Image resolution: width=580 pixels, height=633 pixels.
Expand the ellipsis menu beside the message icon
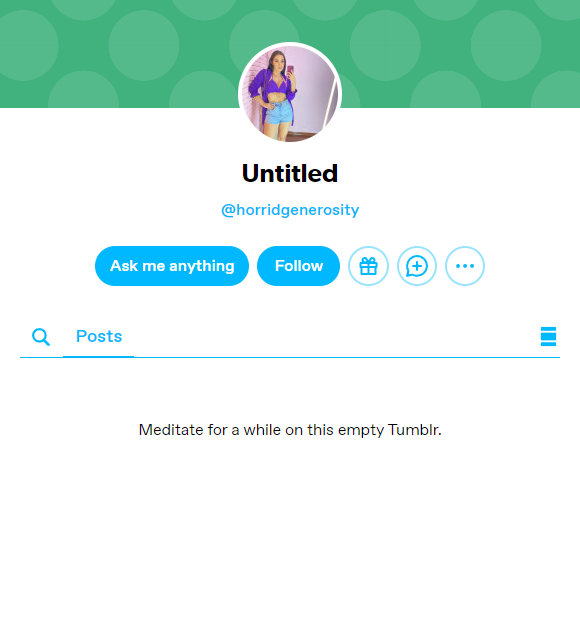tap(465, 266)
